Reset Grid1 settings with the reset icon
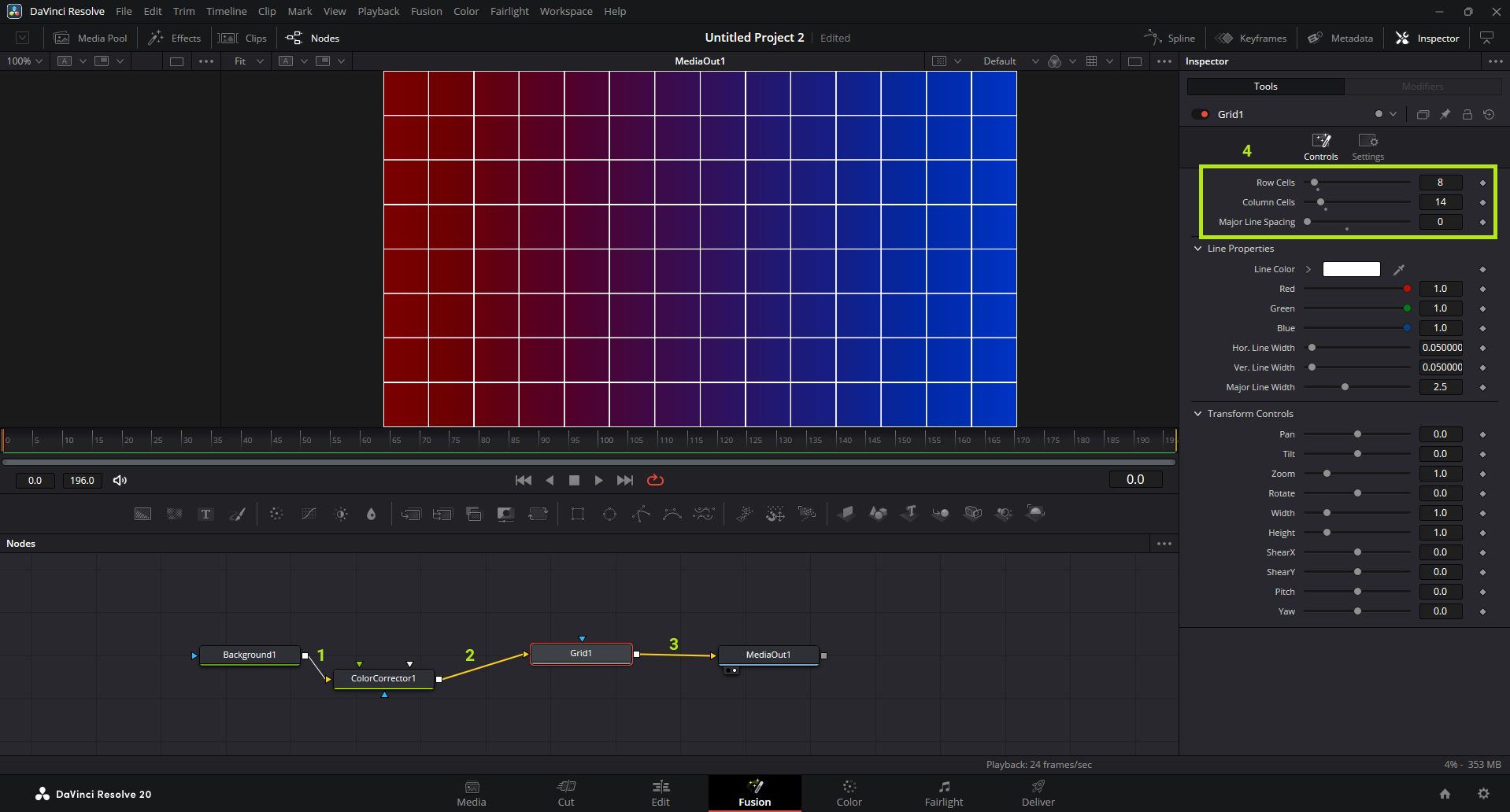The image size is (1510, 812). (1489, 114)
